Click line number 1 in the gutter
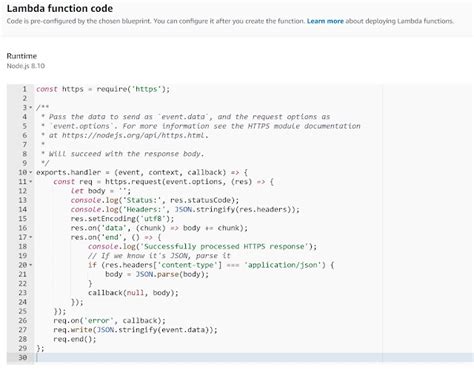 coord(24,89)
